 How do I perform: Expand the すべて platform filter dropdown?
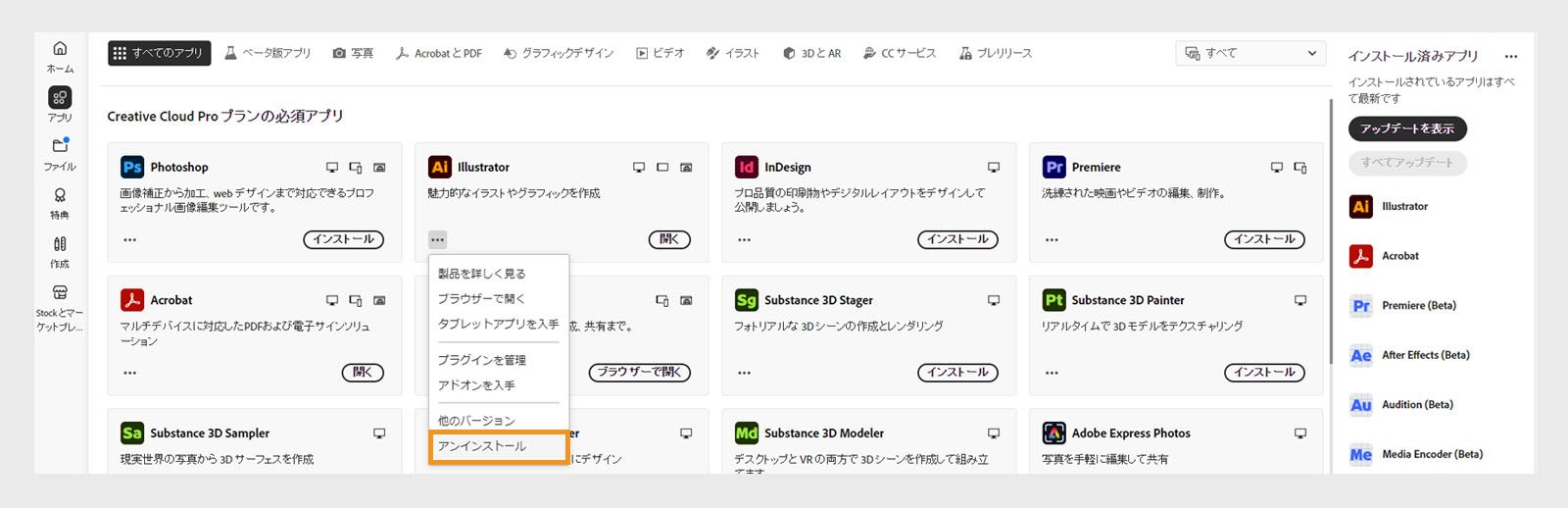coord(1251,53)
